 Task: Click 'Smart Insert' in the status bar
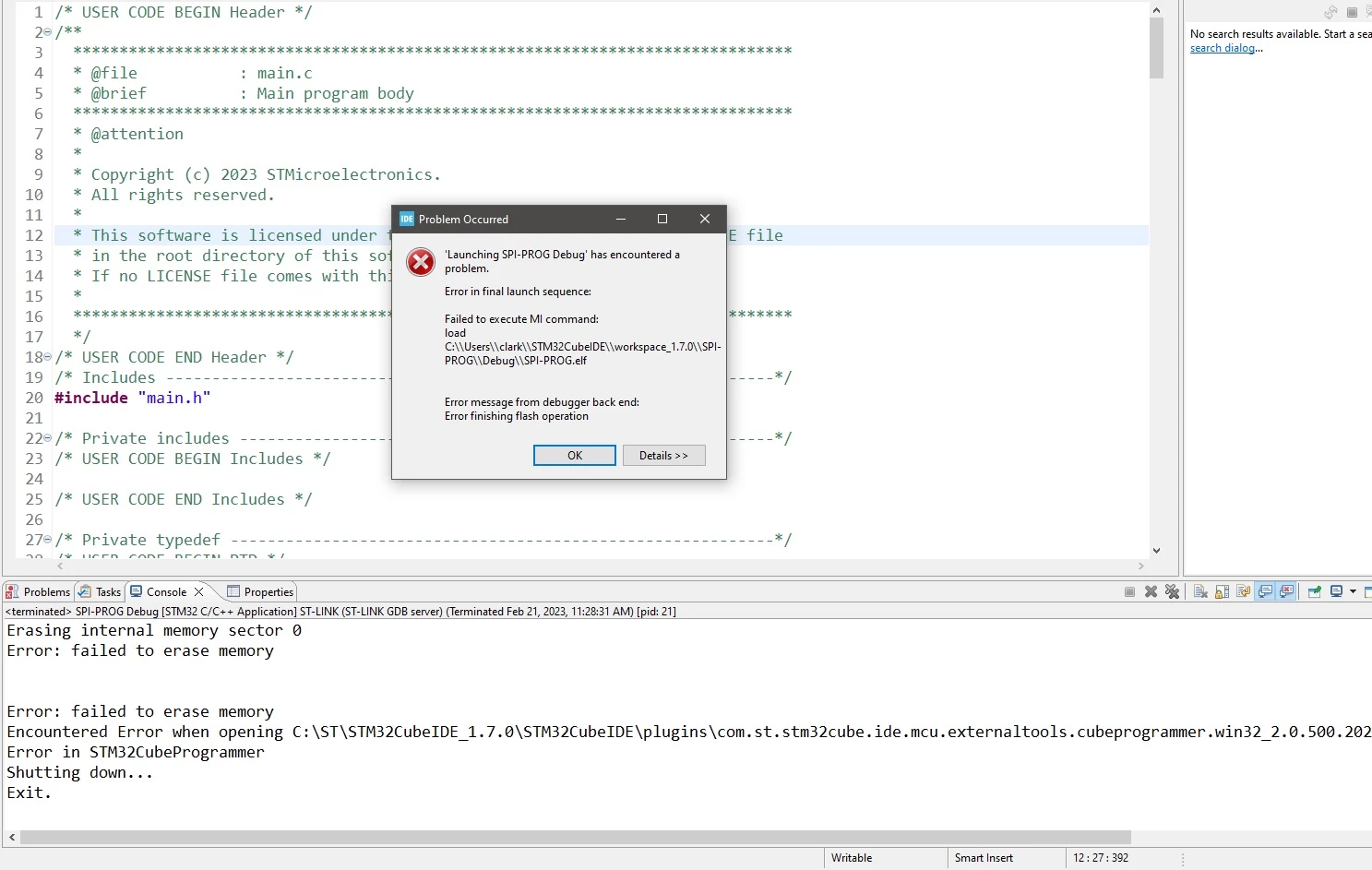(x=984, y=858)
